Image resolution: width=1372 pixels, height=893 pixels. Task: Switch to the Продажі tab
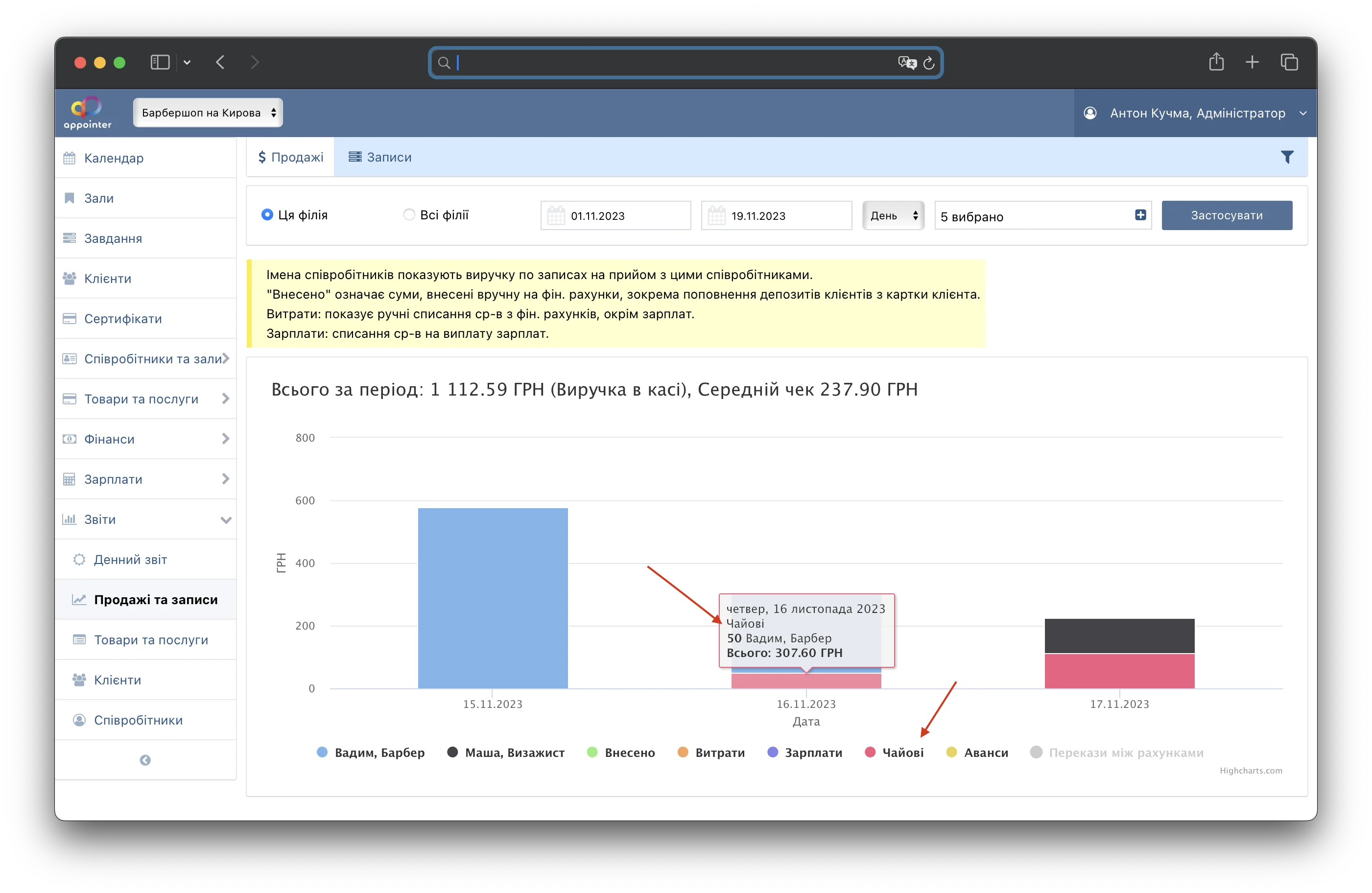(x=290, y=157)
